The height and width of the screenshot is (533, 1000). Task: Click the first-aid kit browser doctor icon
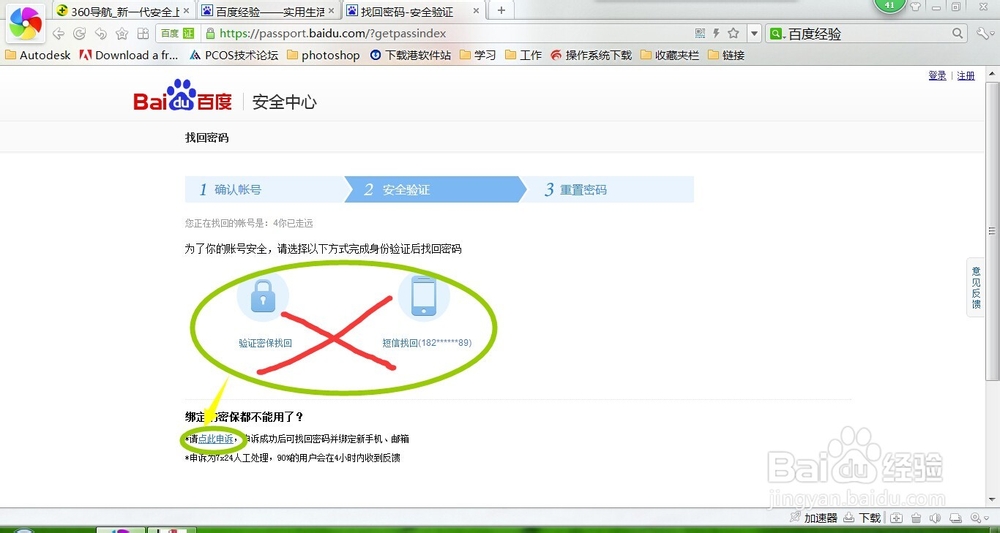(896, 518)
